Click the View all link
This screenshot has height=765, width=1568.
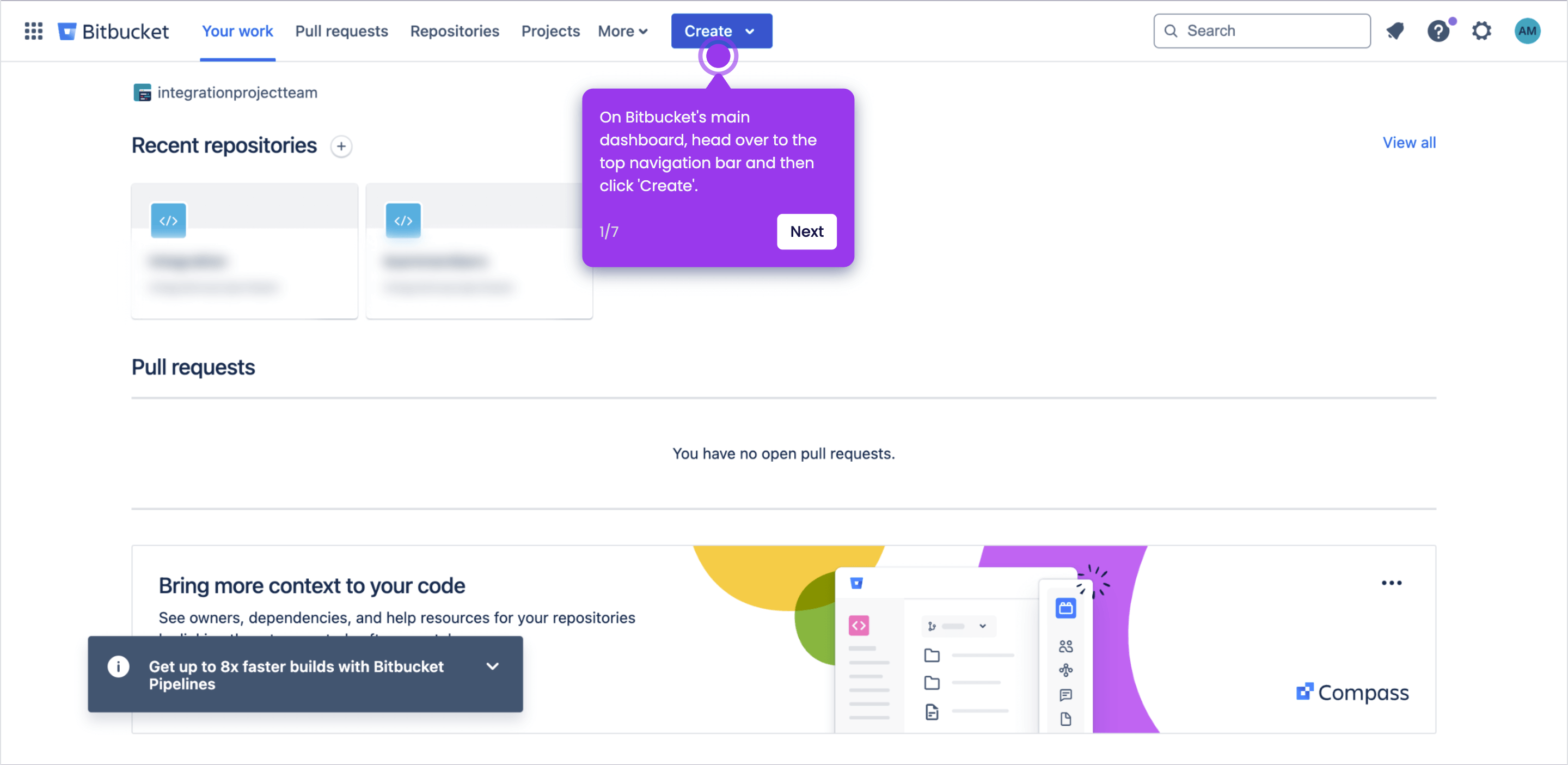(x=1409, y=143)
